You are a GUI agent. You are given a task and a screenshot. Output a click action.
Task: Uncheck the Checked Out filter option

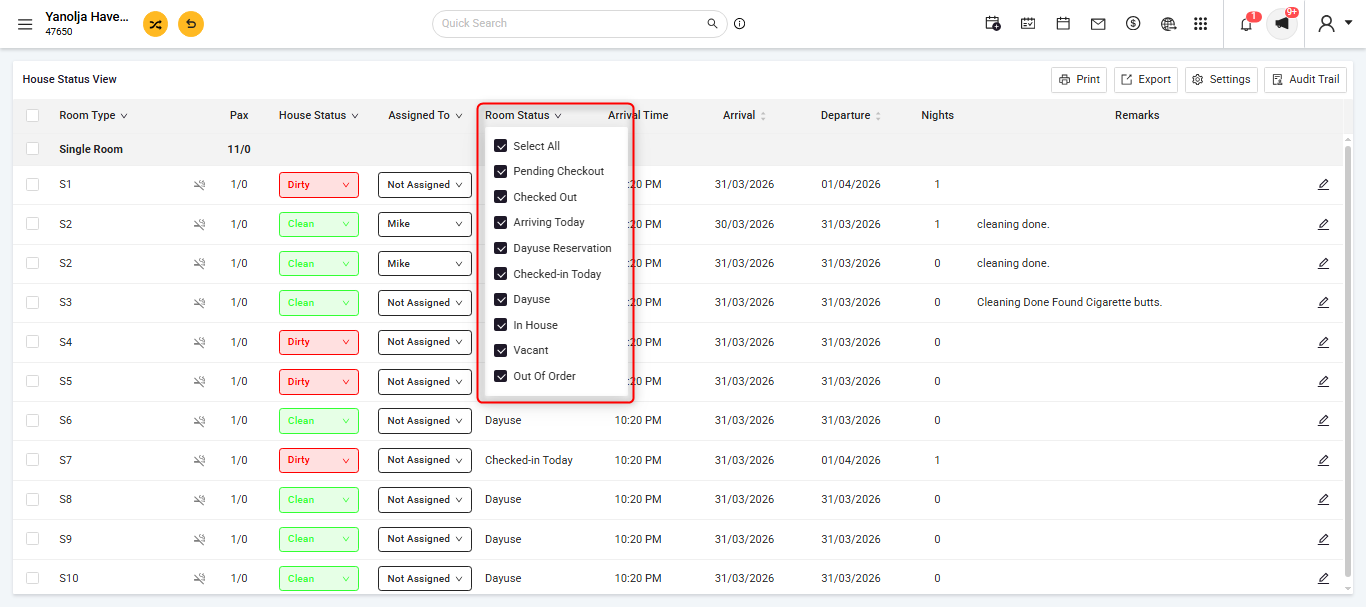click(x=501, y=197)
